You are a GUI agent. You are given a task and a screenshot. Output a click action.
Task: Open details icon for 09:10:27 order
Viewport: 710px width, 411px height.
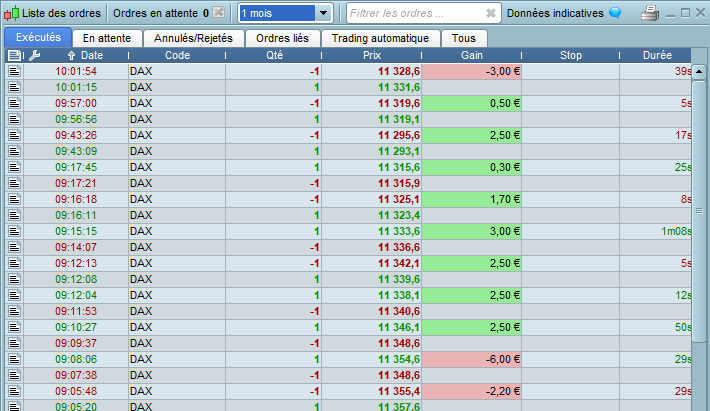(x=14, y=327)
